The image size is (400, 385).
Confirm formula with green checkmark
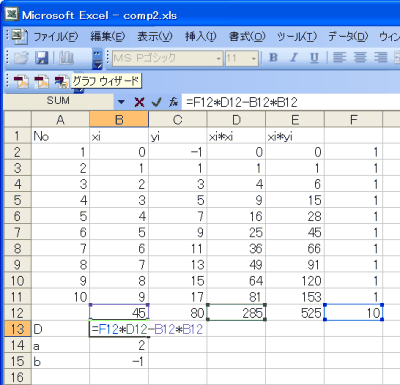pos(156,102)
